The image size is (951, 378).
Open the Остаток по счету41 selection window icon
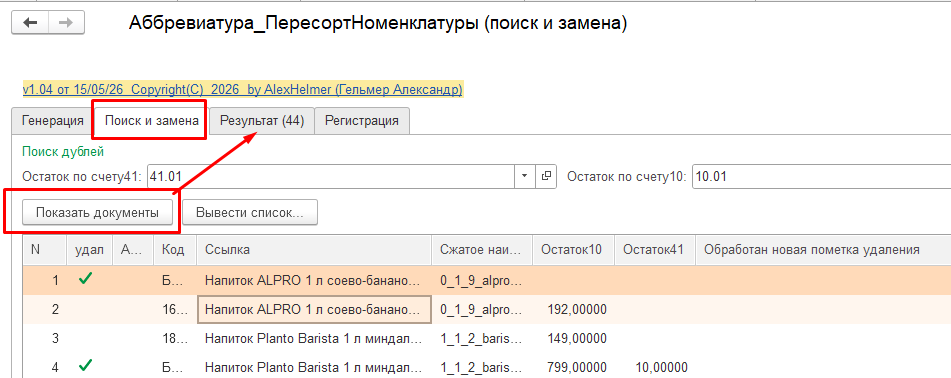coord(546,177)
